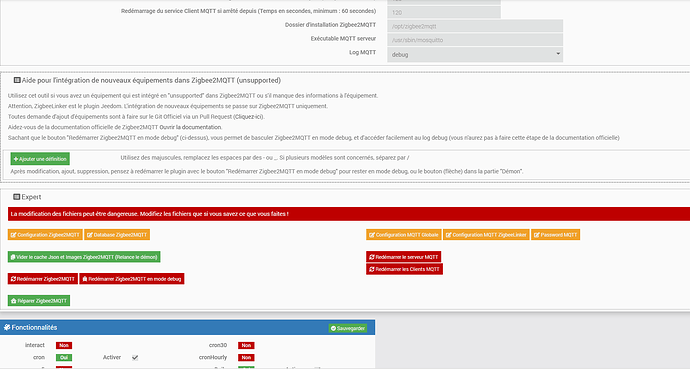Restart Zigbee2MQTT with red button
The height and width of the screenshot is (369, 690).
click(x=43, y=279)
